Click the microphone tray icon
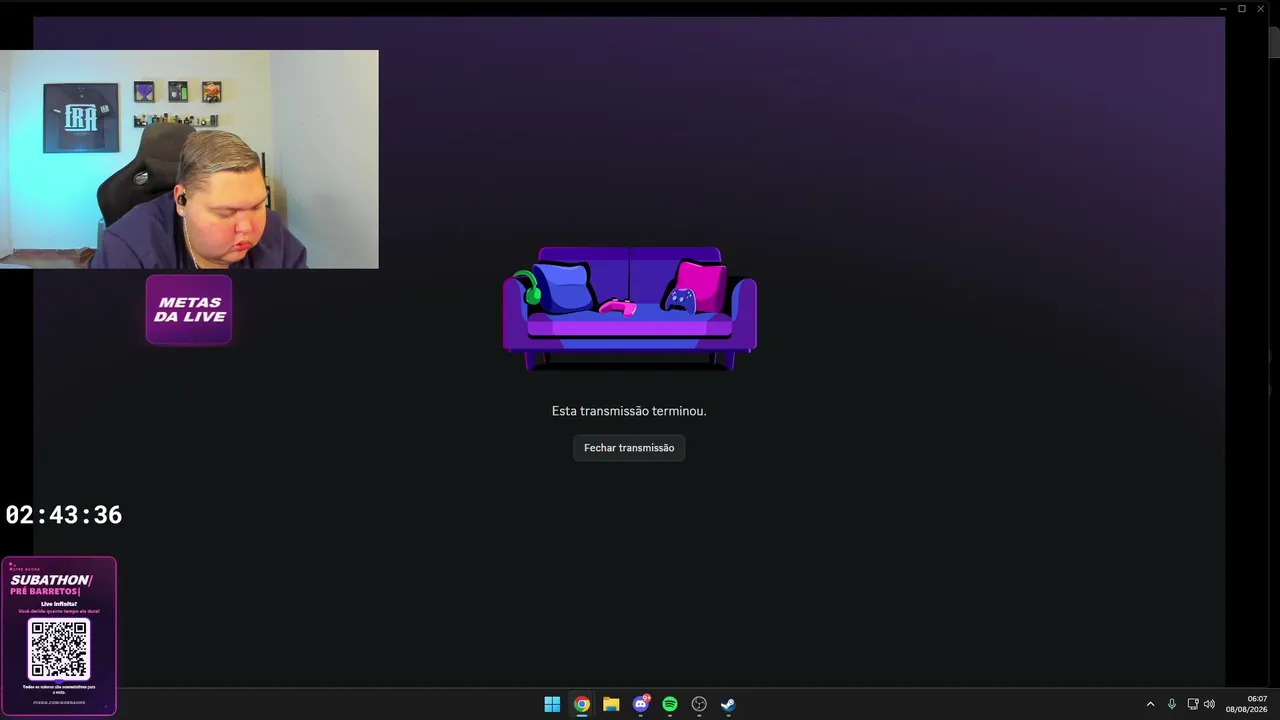Image resolution: width=1280 pixels, height=720 pixels. (1172, 704)
